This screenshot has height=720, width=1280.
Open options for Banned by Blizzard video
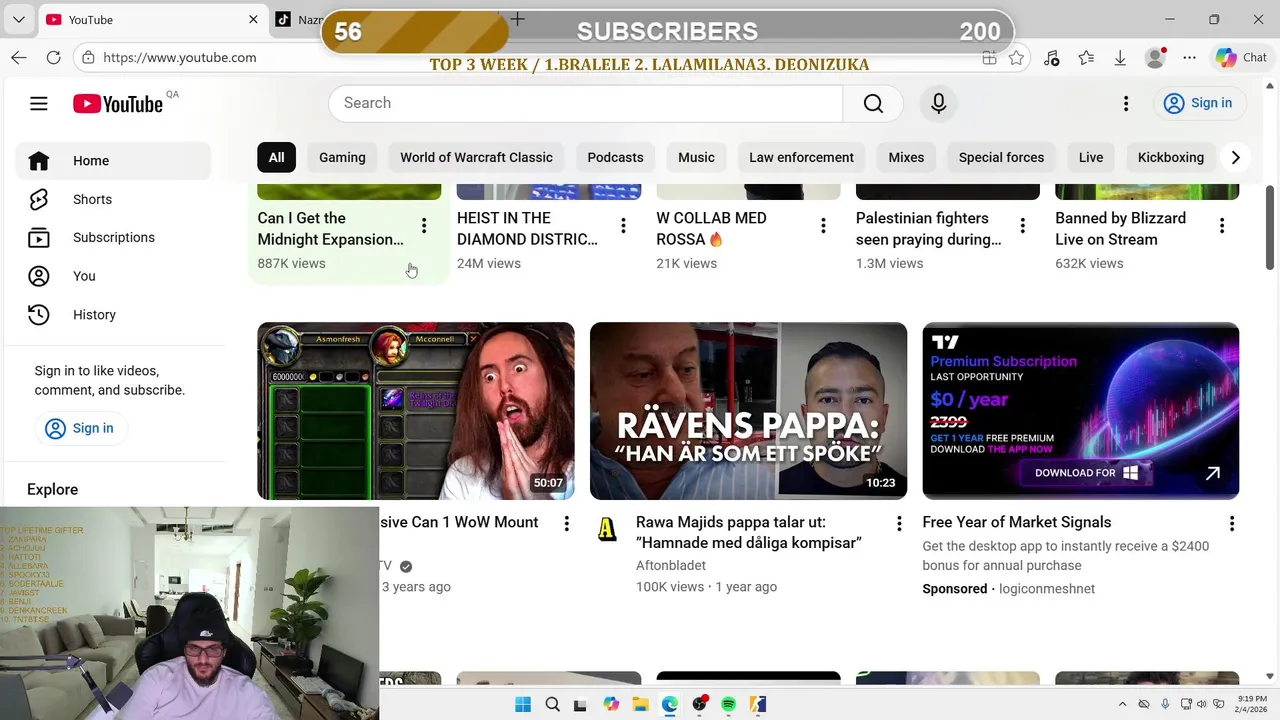coord(1222,227)
